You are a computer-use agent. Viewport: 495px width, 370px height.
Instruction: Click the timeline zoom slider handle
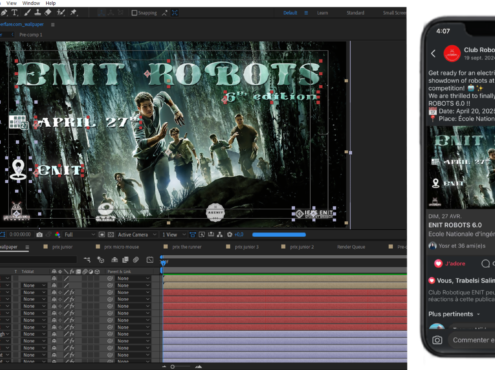pyautogui.click(x=173, y=367)
